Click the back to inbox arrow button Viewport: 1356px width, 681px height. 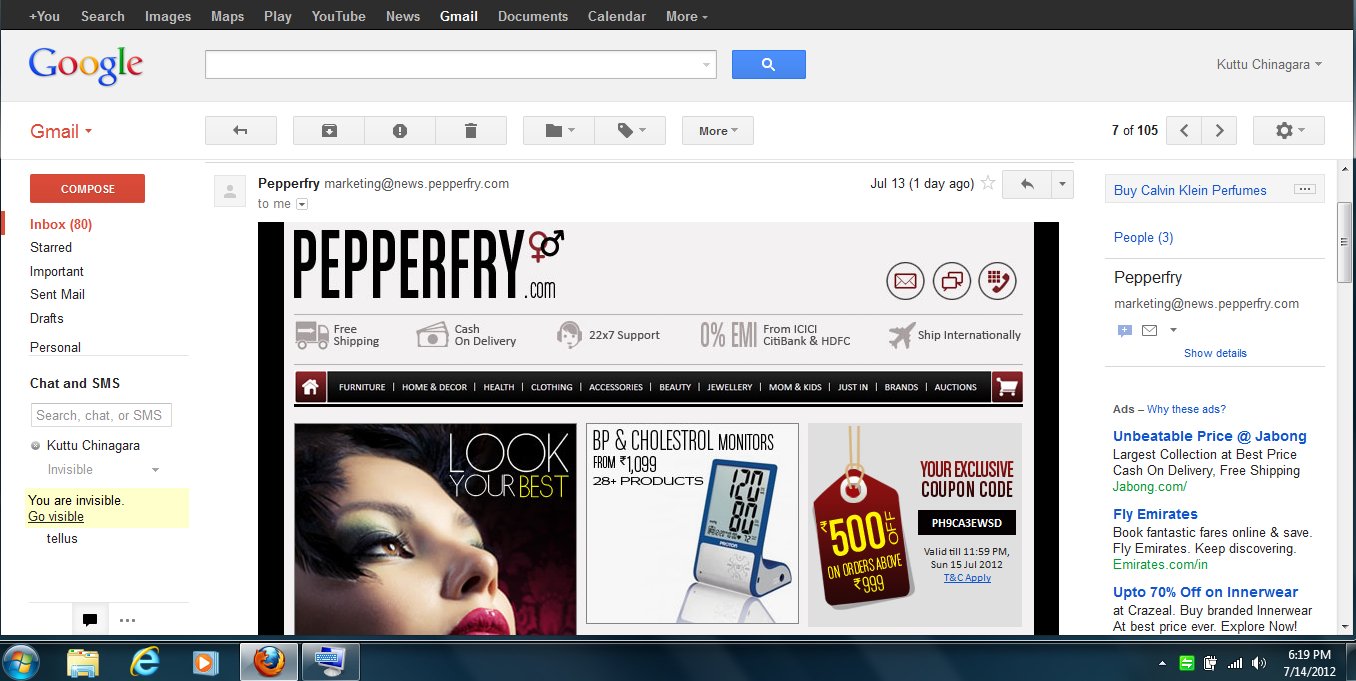240,131
